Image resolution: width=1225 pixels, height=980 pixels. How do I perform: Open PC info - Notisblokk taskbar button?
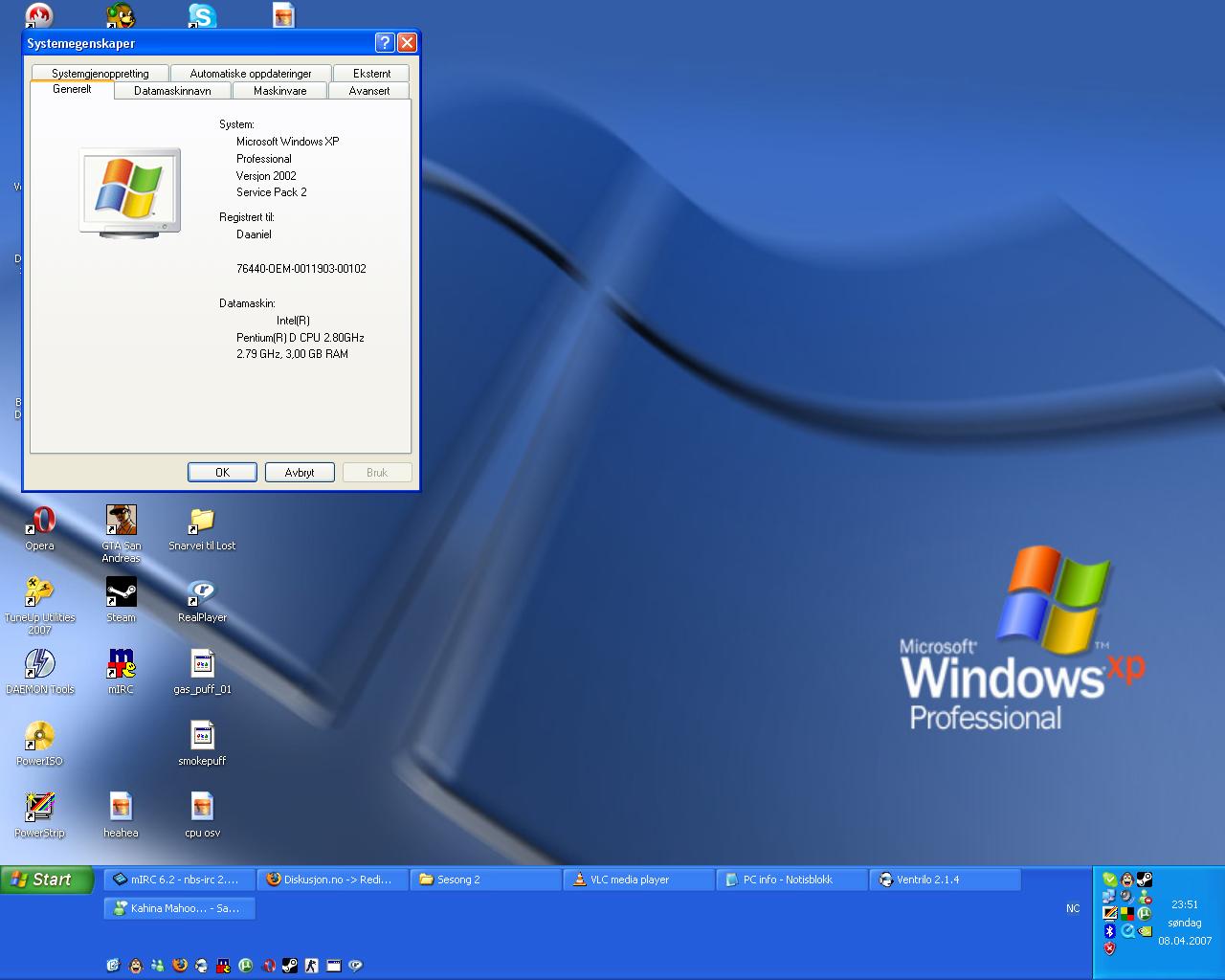coord(792,880)
